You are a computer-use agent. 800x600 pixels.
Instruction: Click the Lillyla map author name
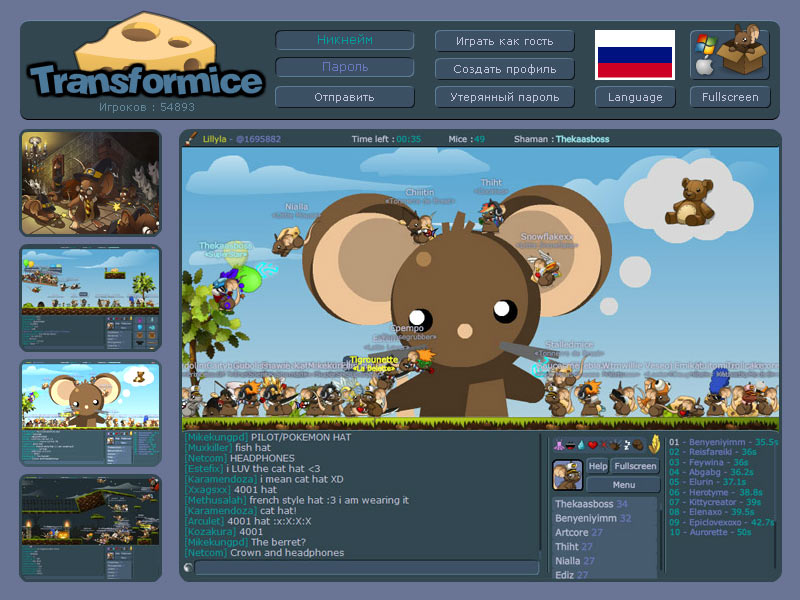coord(214,139)
